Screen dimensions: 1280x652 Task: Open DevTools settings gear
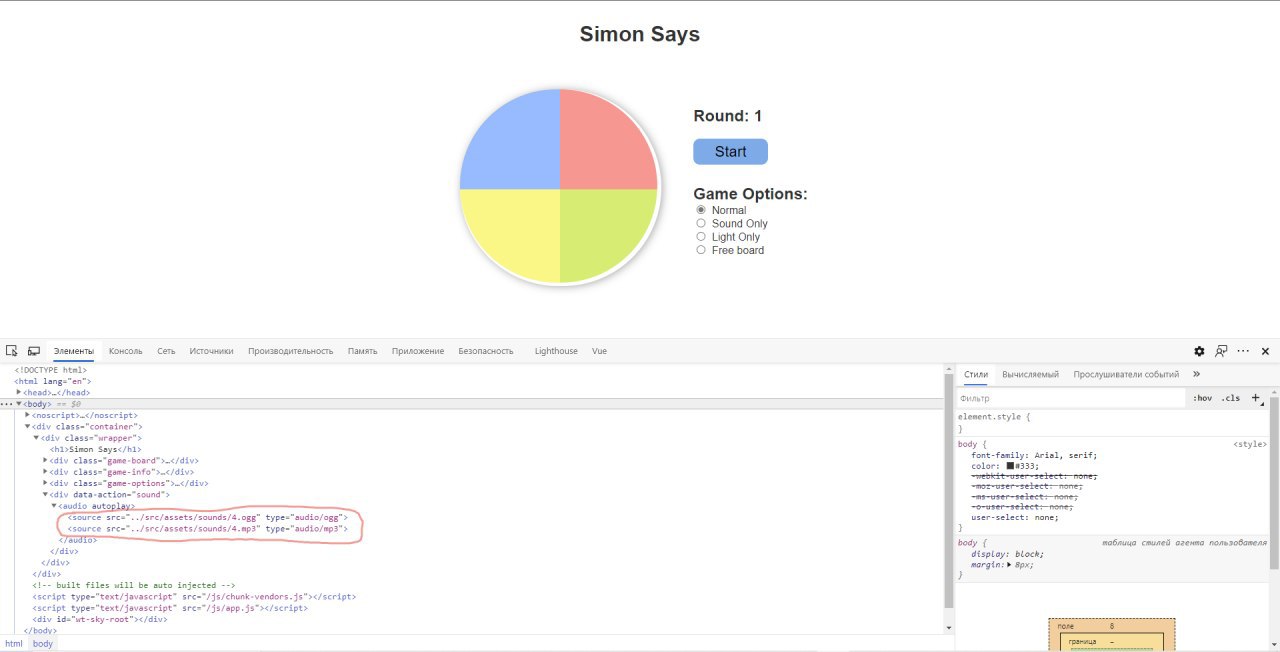(x=1199, y=351)
